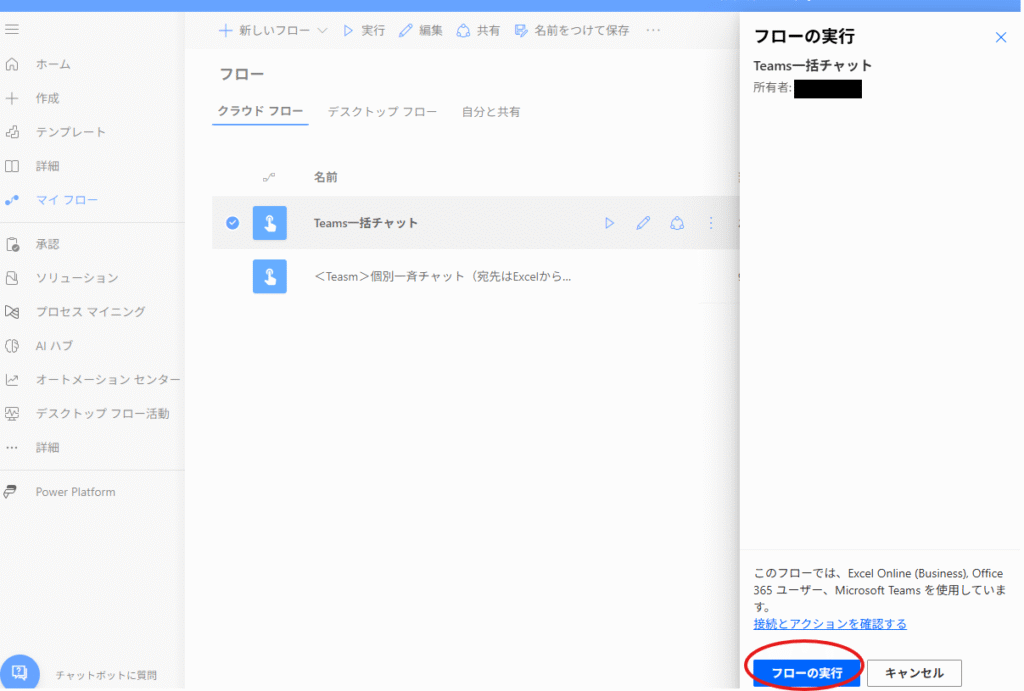Click the desktop flow activity monitor icon
The width and height of the screenshot is (1024, 691).
click(x=12, y=413)
